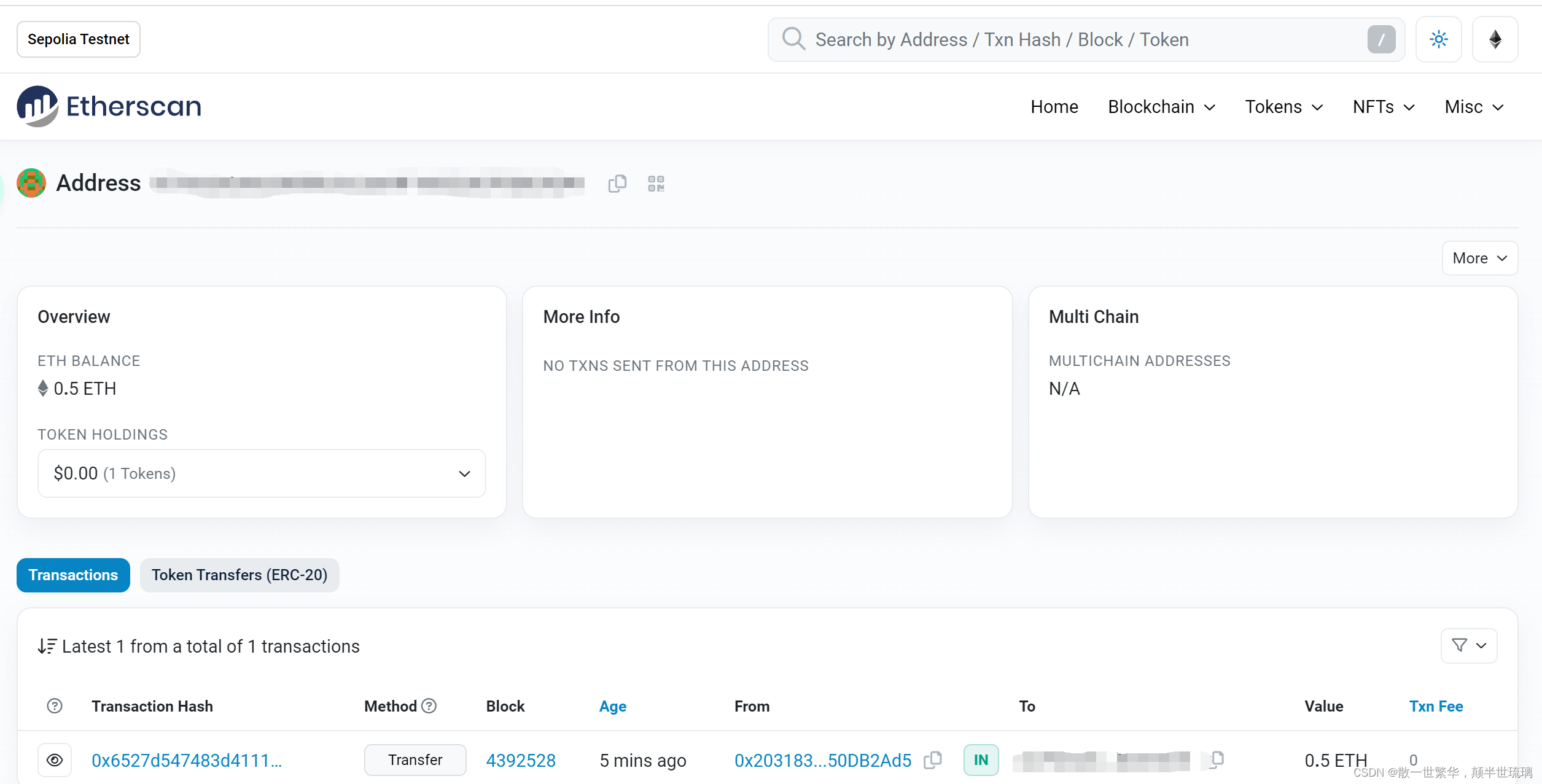
Task: Copy the To address in transaction row
Action: (1217, 759)
